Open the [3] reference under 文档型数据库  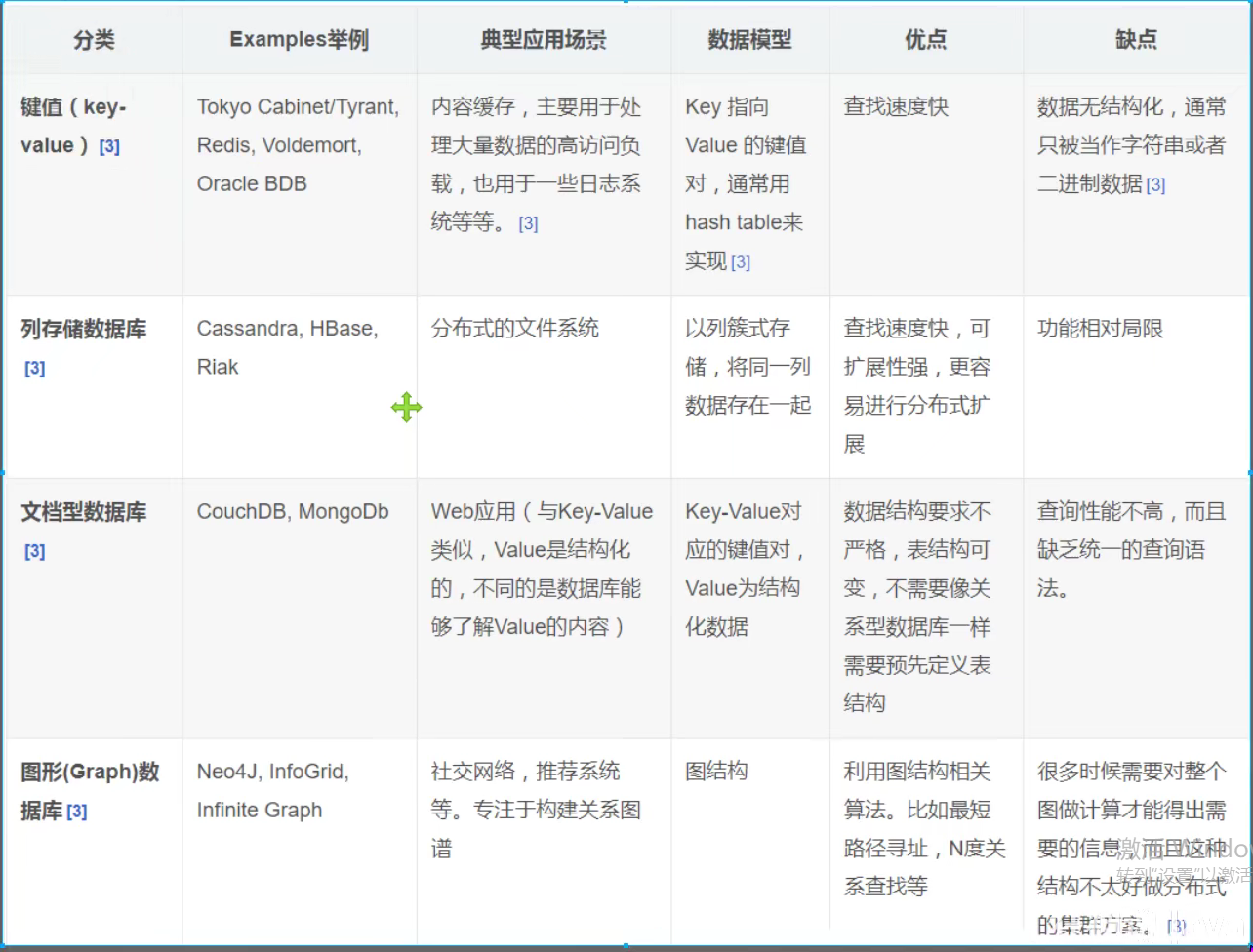[35, 552]
